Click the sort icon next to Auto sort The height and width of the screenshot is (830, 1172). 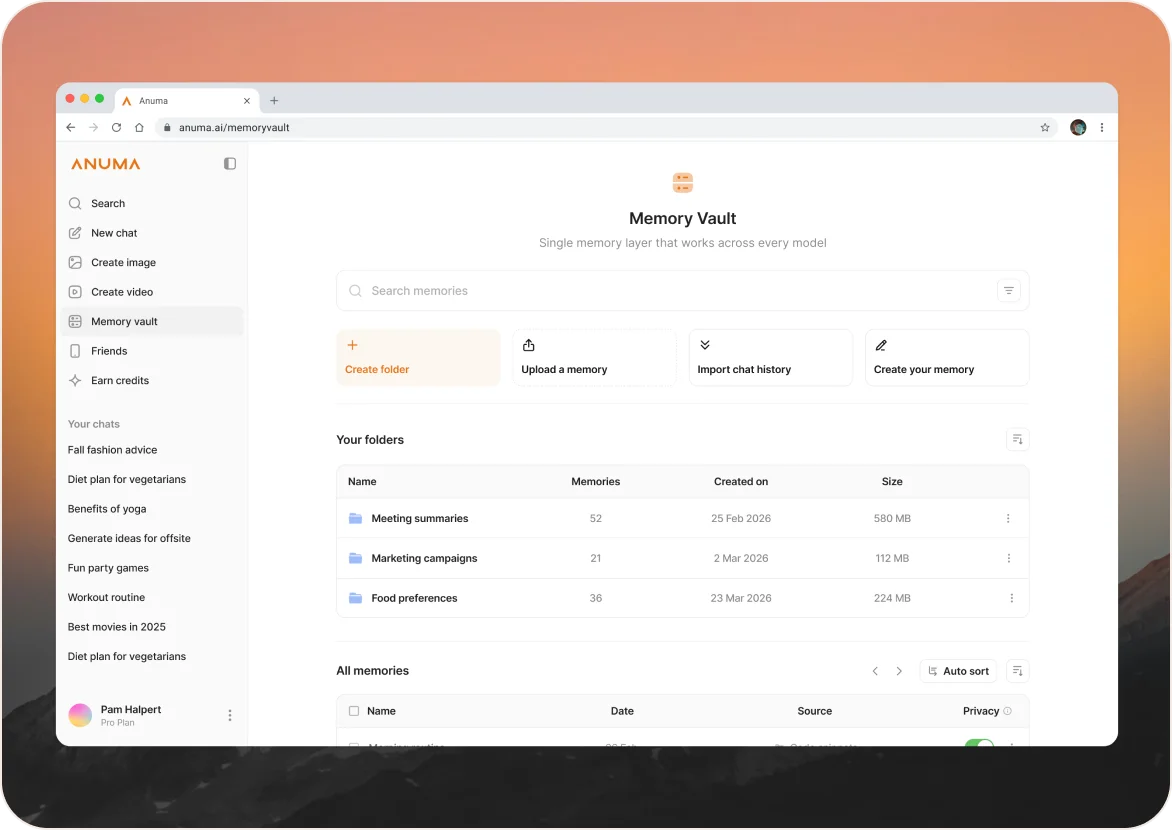pyautogui.click(x=1017, y=671)
